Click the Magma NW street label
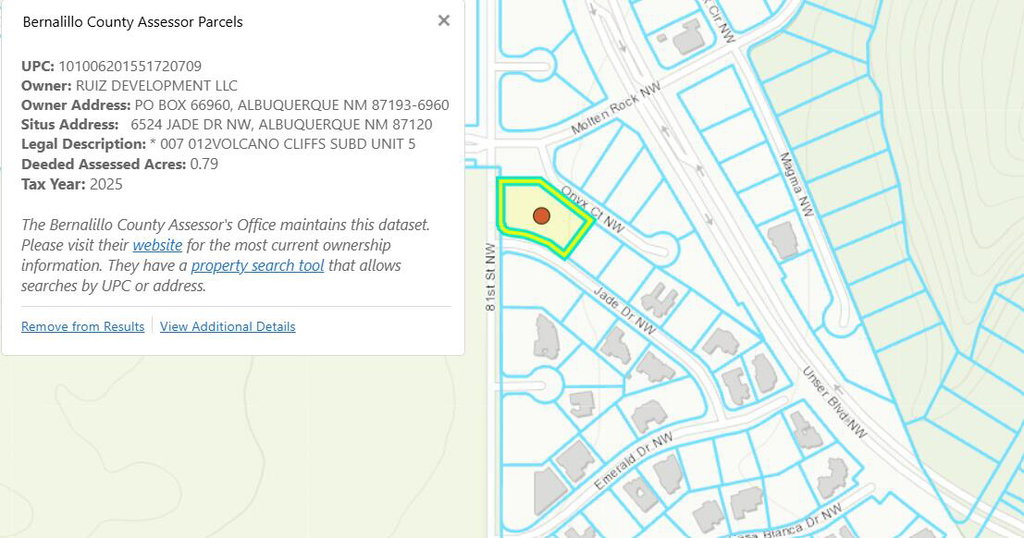This screenshot has height=538, width=1024. coord(797,183)
